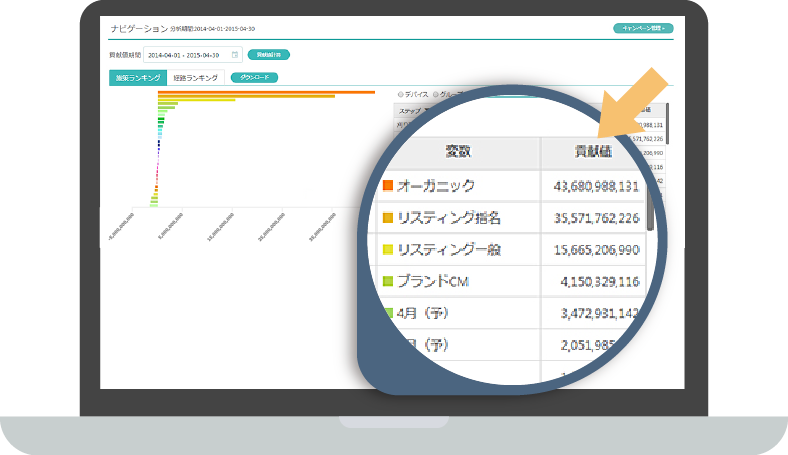Click the orange swatch beside オーガニック
Image resolution: width=788 pixels, height=455 pixels.
(387, 186)
